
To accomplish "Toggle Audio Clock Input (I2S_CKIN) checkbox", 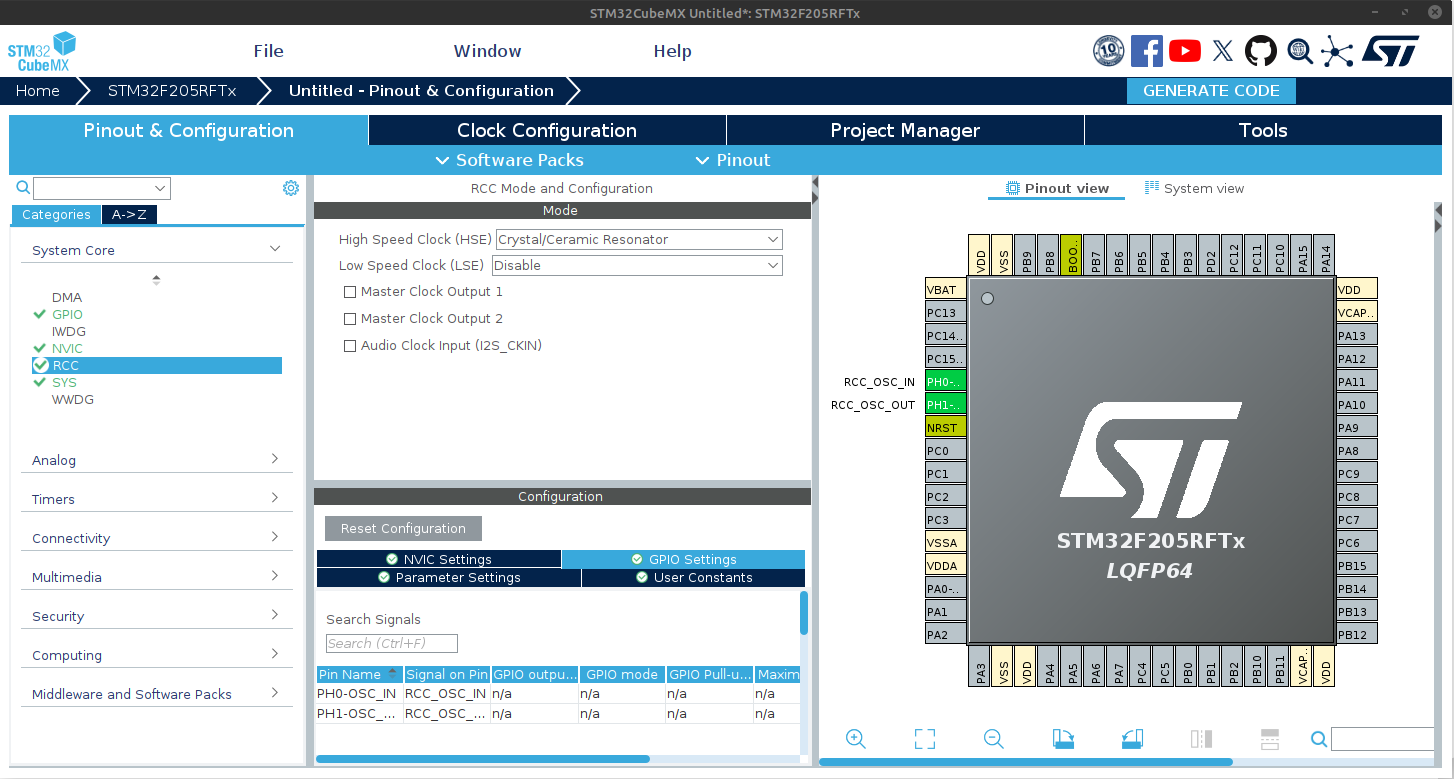I will (x=350, y=346).
